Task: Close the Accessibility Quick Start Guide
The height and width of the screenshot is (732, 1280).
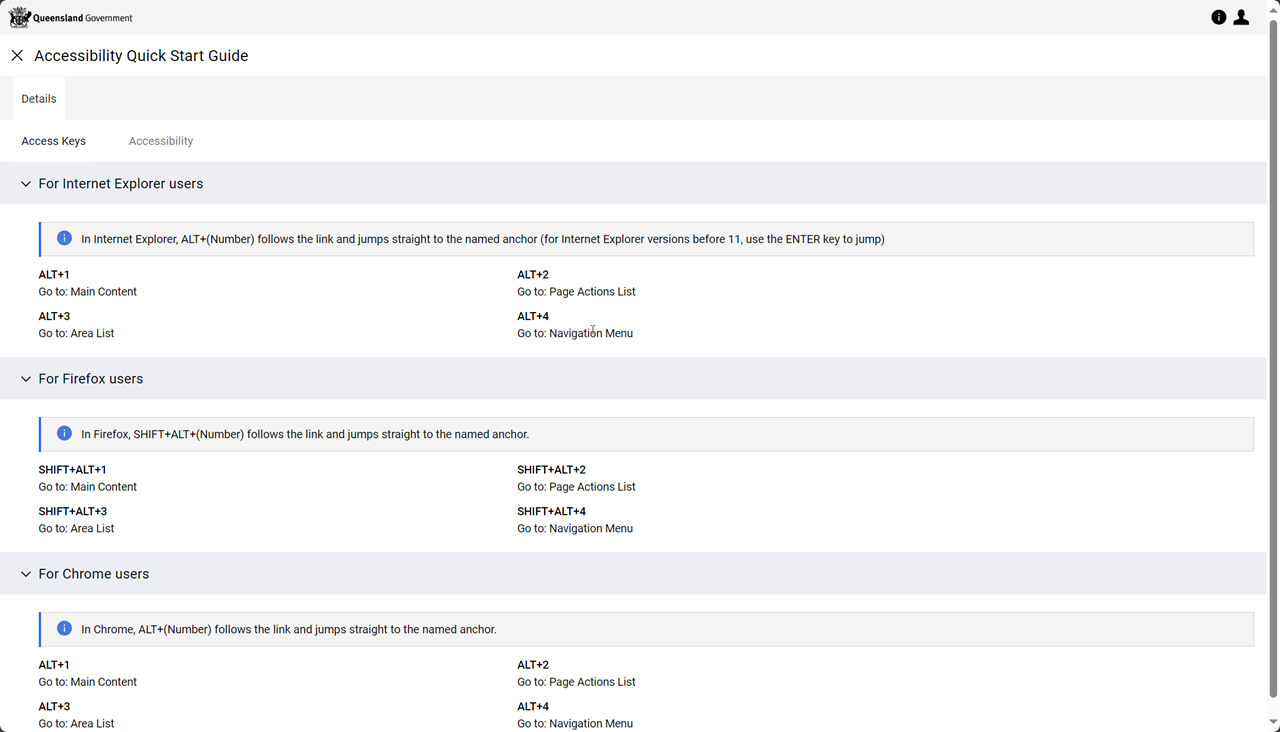Action: point(17,56)
